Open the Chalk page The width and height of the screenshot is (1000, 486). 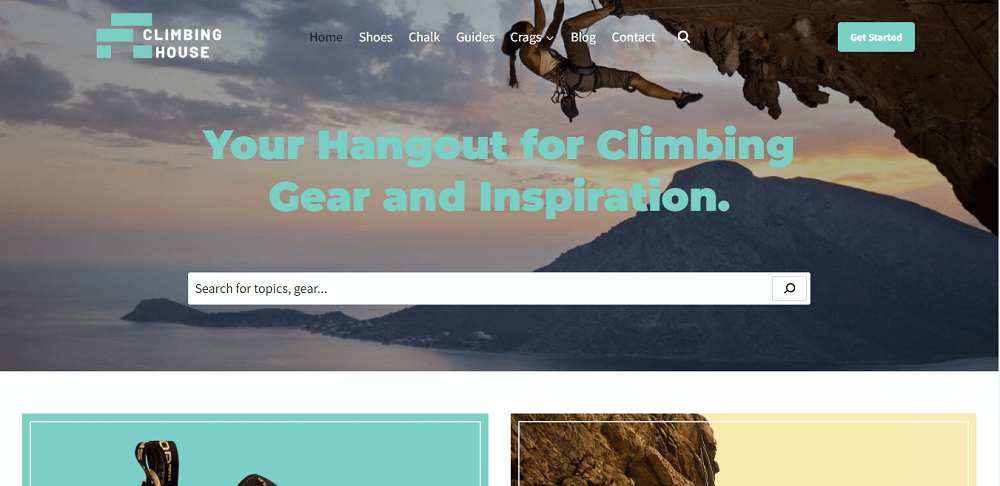tap(424, 37)
